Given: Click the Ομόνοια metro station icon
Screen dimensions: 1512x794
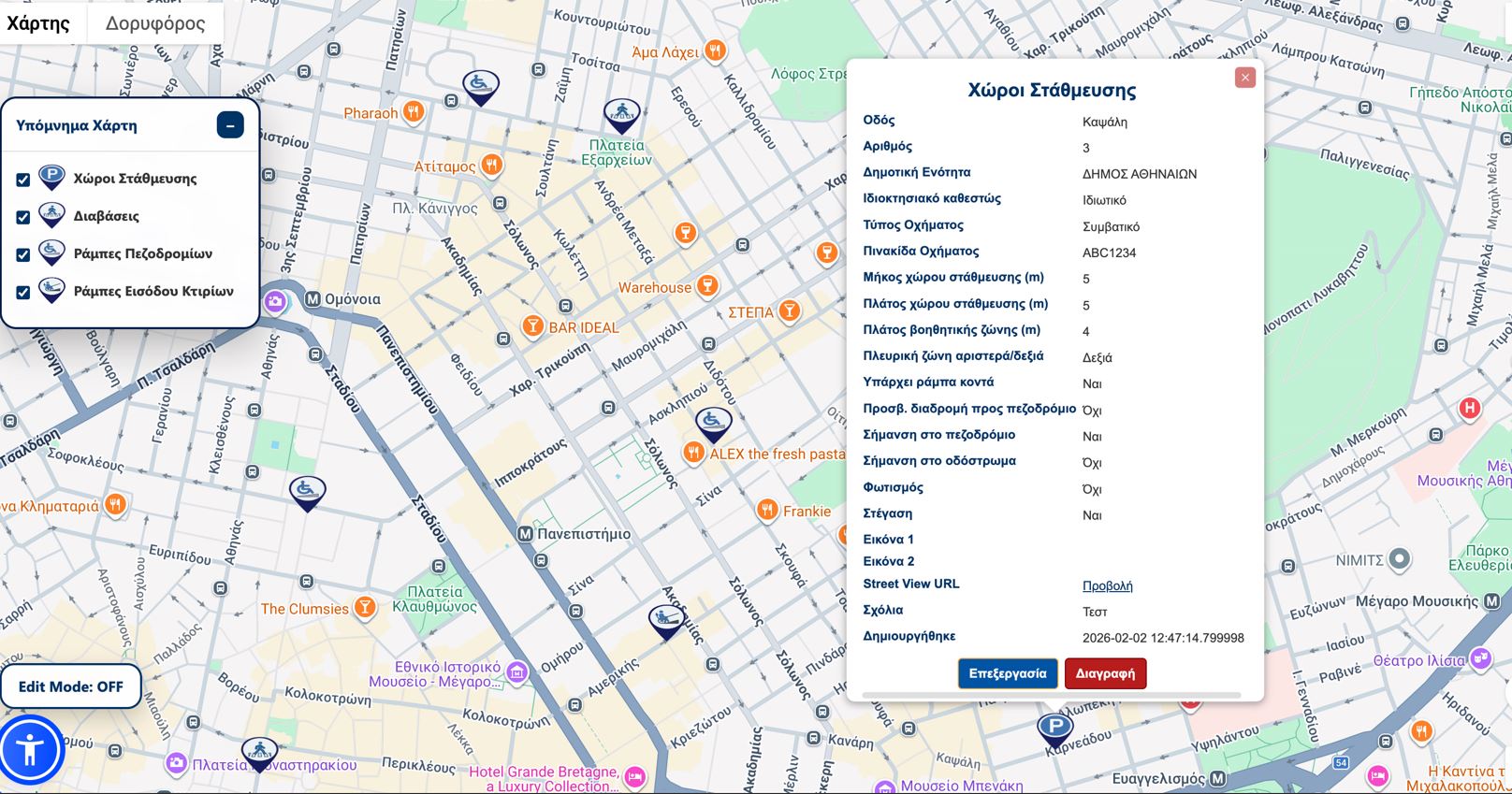Looking at the screenshot, I should point(313,299).
